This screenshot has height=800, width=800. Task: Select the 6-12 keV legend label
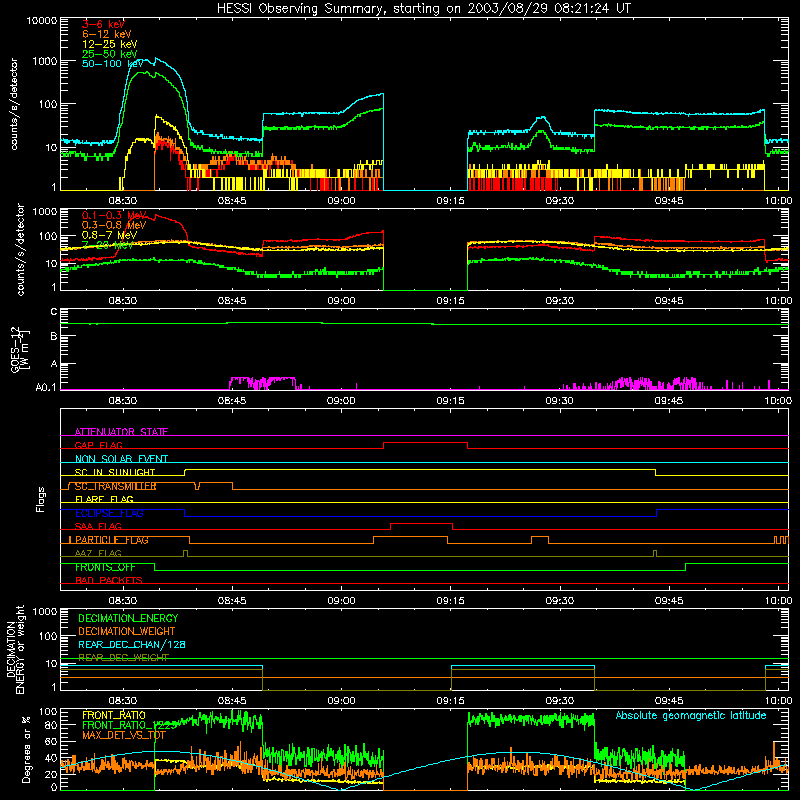[107, 34]
